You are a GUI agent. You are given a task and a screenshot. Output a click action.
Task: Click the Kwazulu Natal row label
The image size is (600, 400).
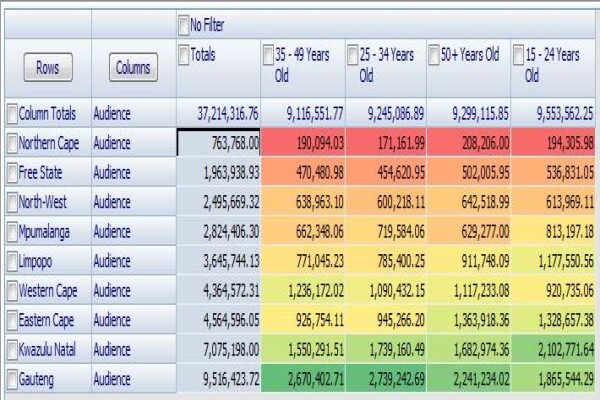[x=47, y=349]
